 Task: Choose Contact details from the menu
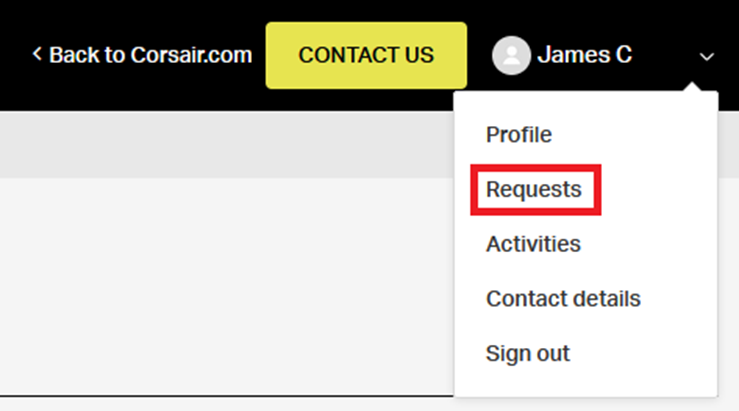(x=563, y=299)
